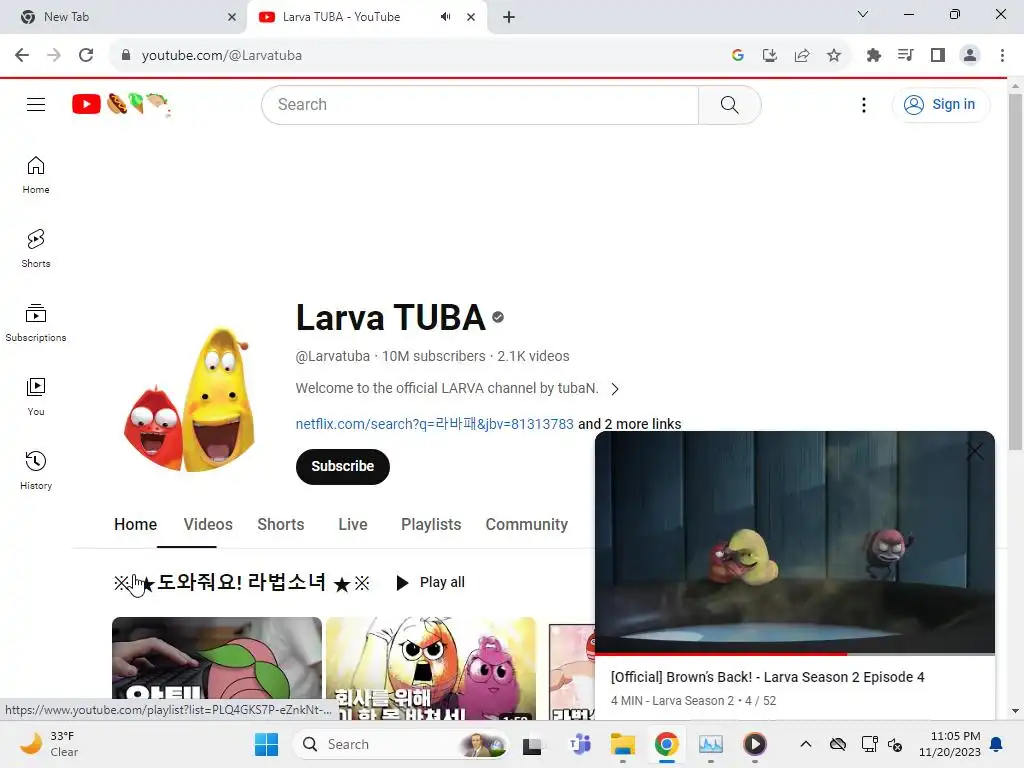This screenshot has height=768, width=1024.
Task: Select the channel Playlists tab
Action: 431,524
